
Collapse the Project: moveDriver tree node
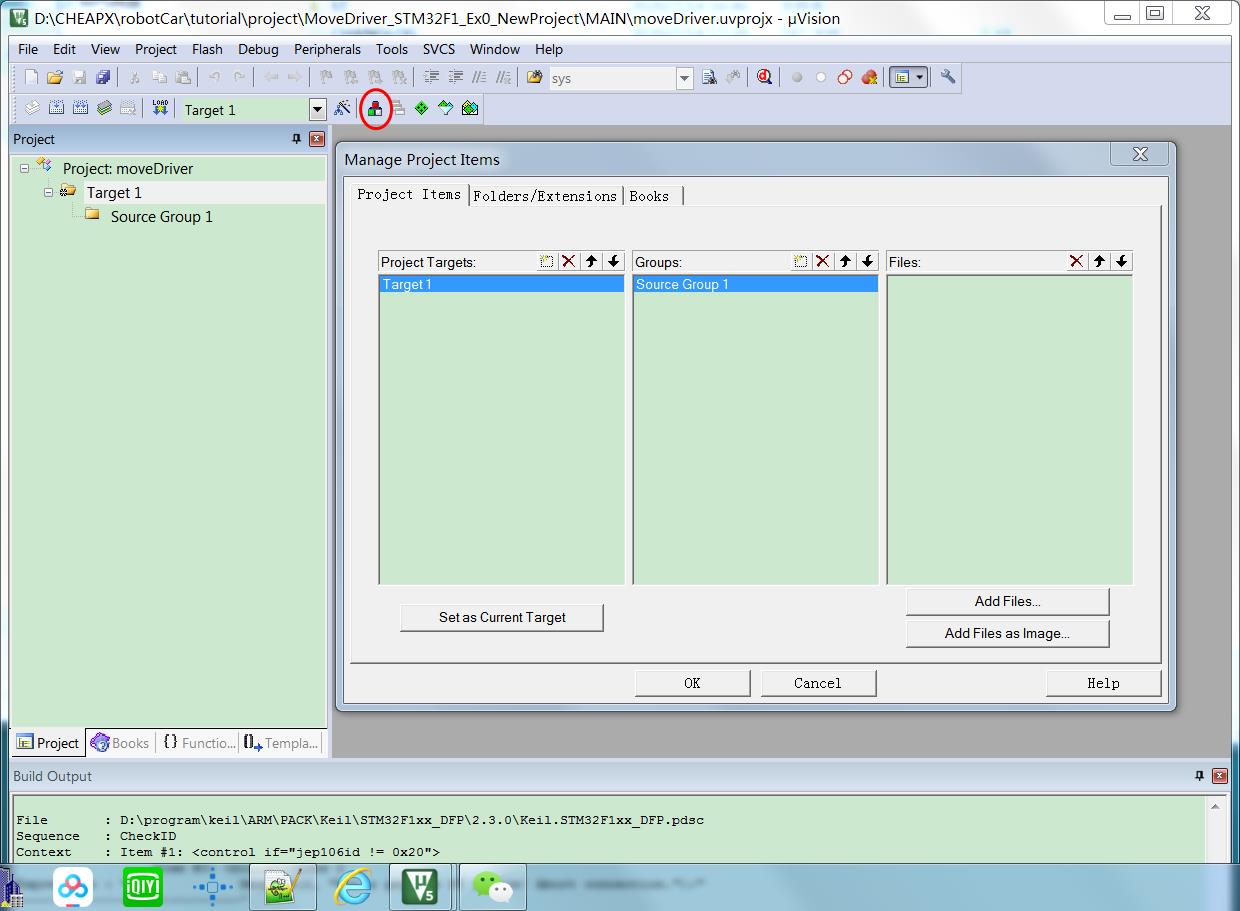(24, 168)
